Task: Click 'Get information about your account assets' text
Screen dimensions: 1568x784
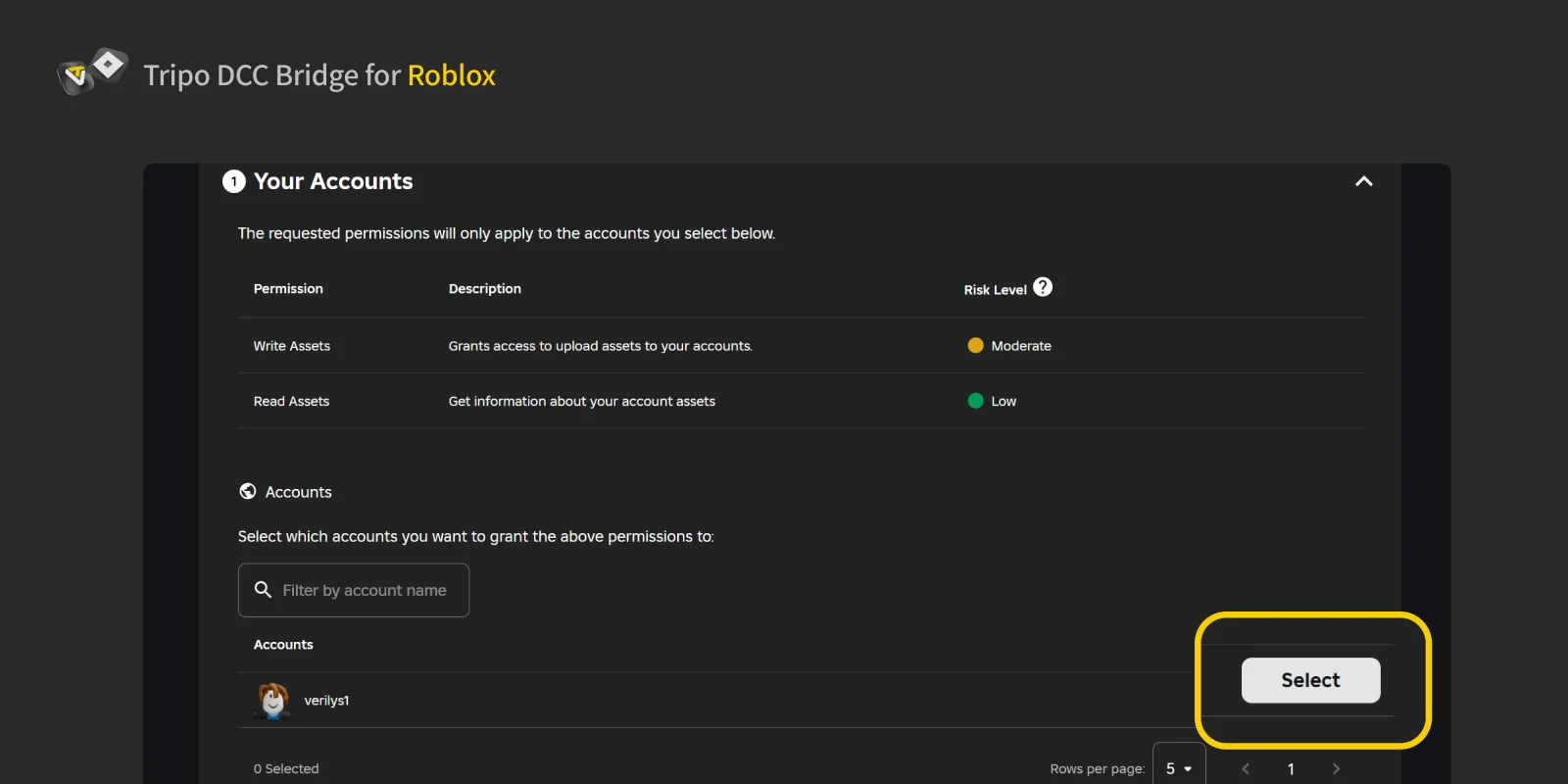Action: point(582,401)
